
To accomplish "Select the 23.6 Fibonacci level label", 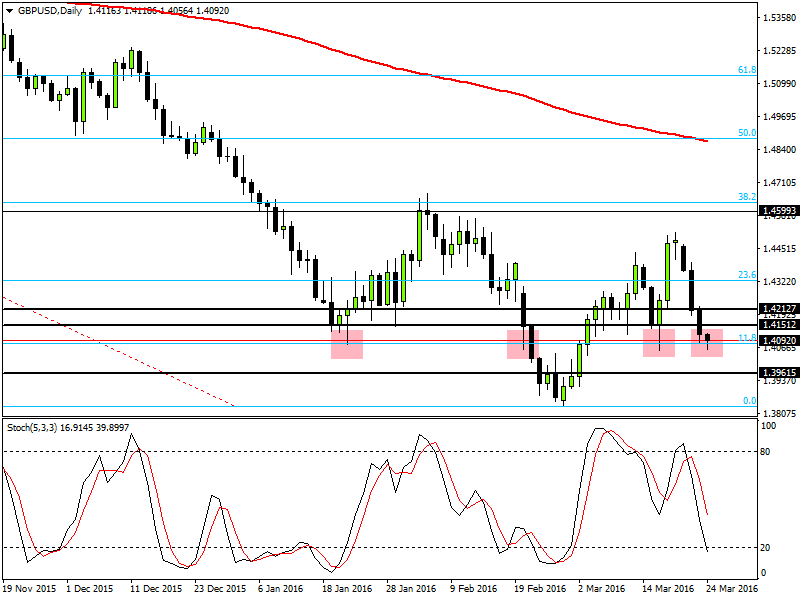I will [747, 275].
